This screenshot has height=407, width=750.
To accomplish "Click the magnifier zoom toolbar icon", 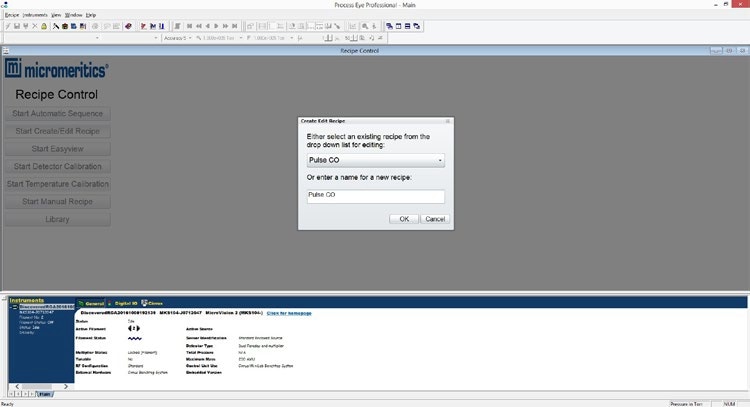I will (365, 26).
